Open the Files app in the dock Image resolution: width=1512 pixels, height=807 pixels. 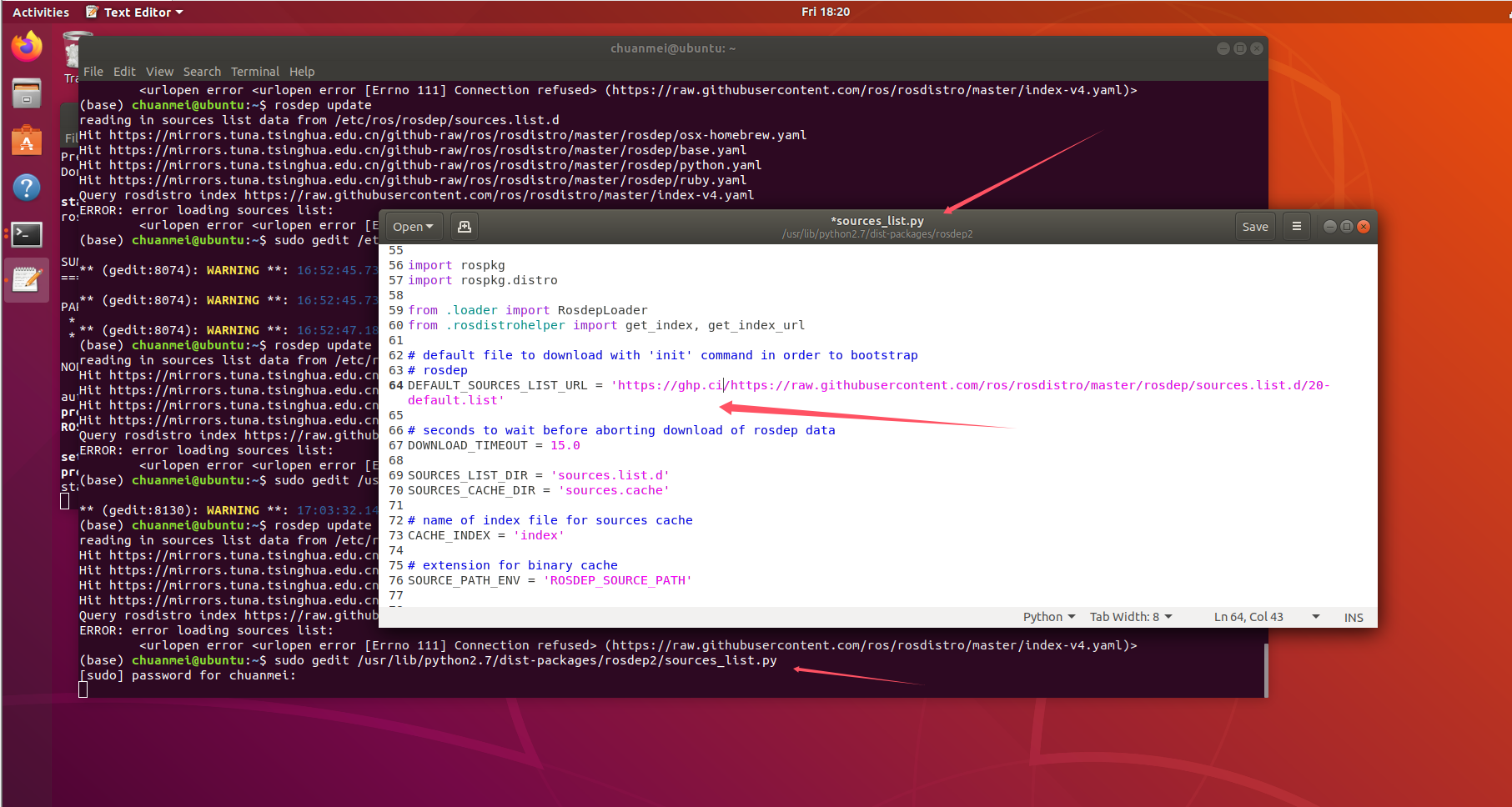(26, 93)
